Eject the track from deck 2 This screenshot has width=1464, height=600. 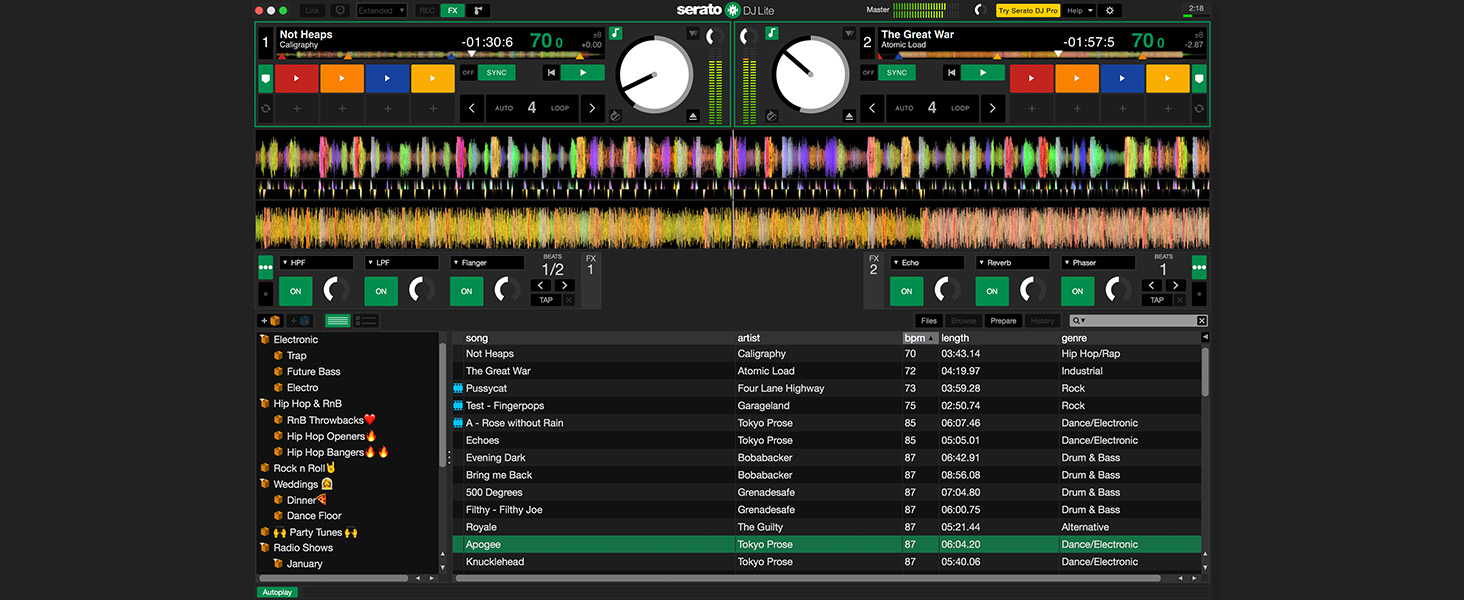[x=849, y=116]
